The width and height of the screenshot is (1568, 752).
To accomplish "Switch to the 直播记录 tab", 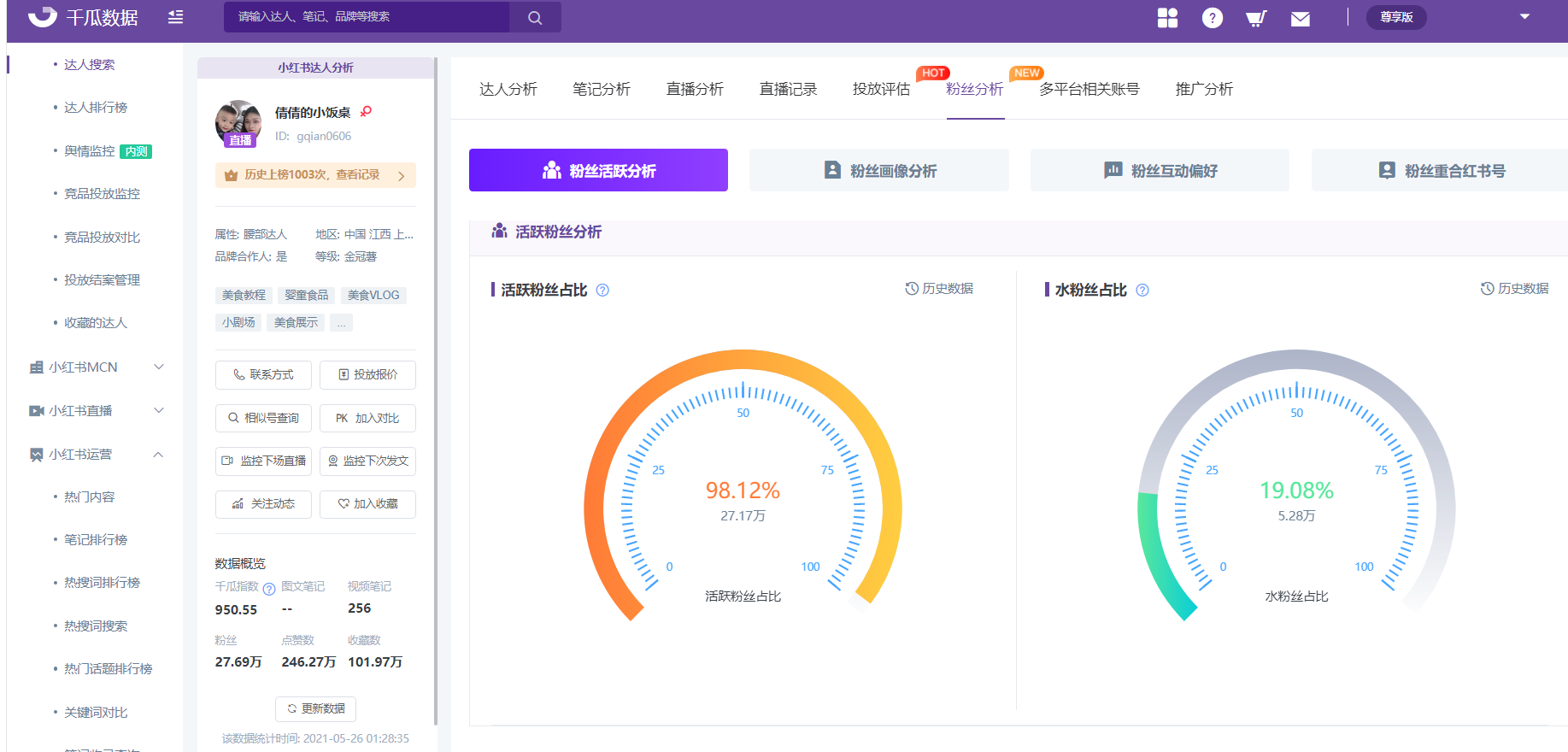I will [788, 89].
